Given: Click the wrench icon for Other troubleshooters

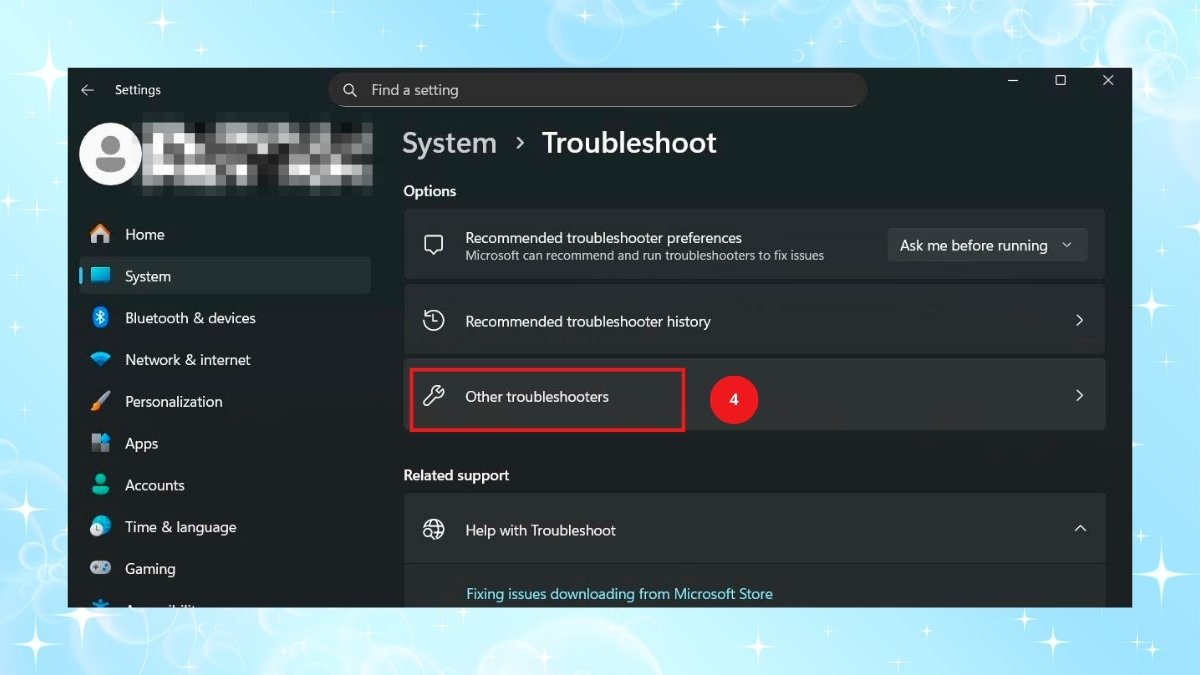Looking at the screenshot, I should coord(434,396).
